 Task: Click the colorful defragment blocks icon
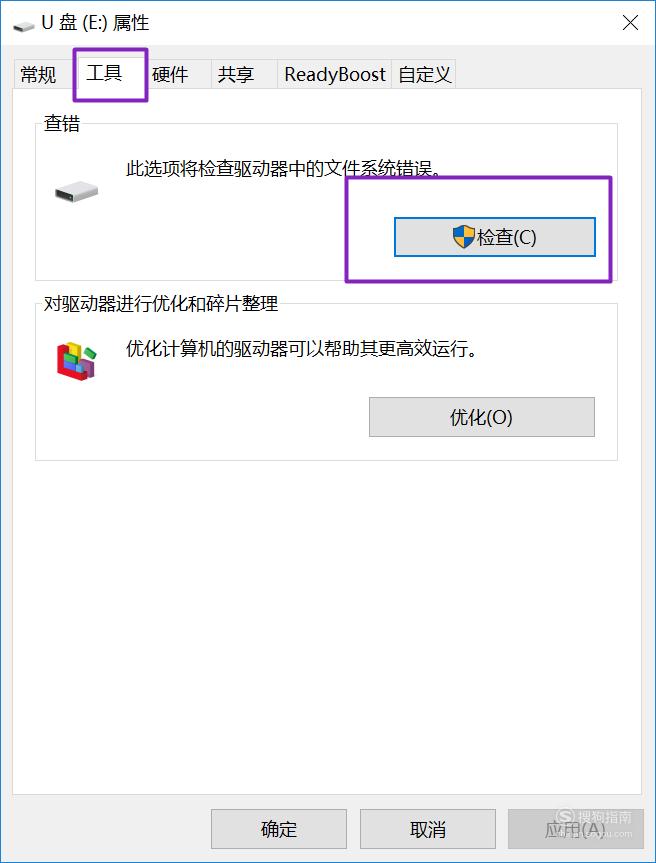[x=76, y=361]
